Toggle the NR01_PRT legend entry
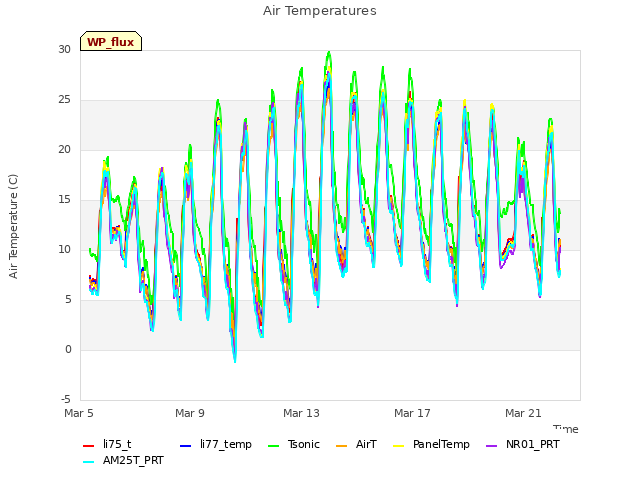This screenshot has width=640, height=480. 523,444
